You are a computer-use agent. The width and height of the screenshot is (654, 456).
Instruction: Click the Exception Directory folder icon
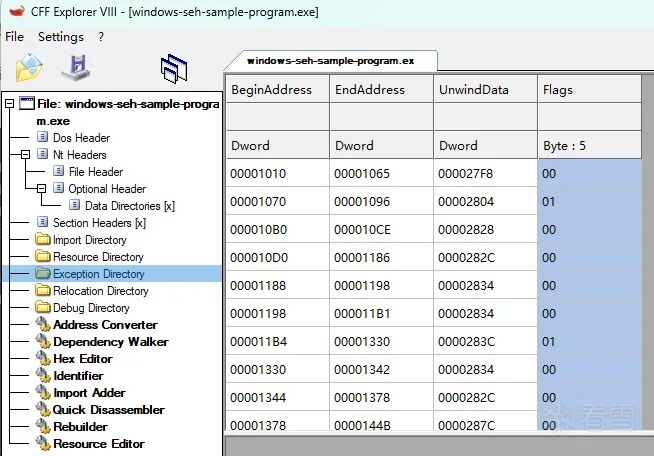coord(43,273)
